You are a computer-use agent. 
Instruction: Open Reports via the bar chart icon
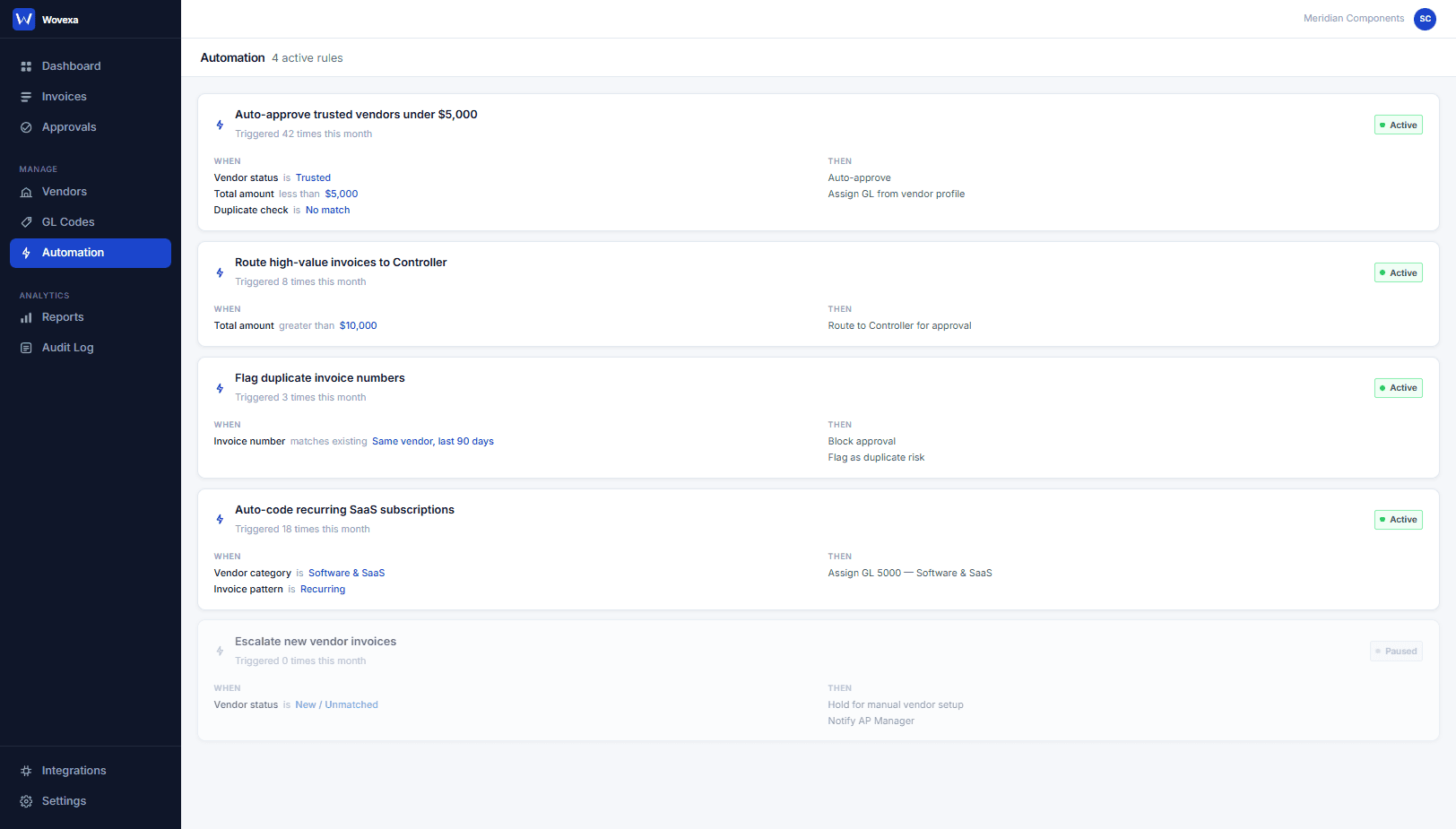(26, 316)
